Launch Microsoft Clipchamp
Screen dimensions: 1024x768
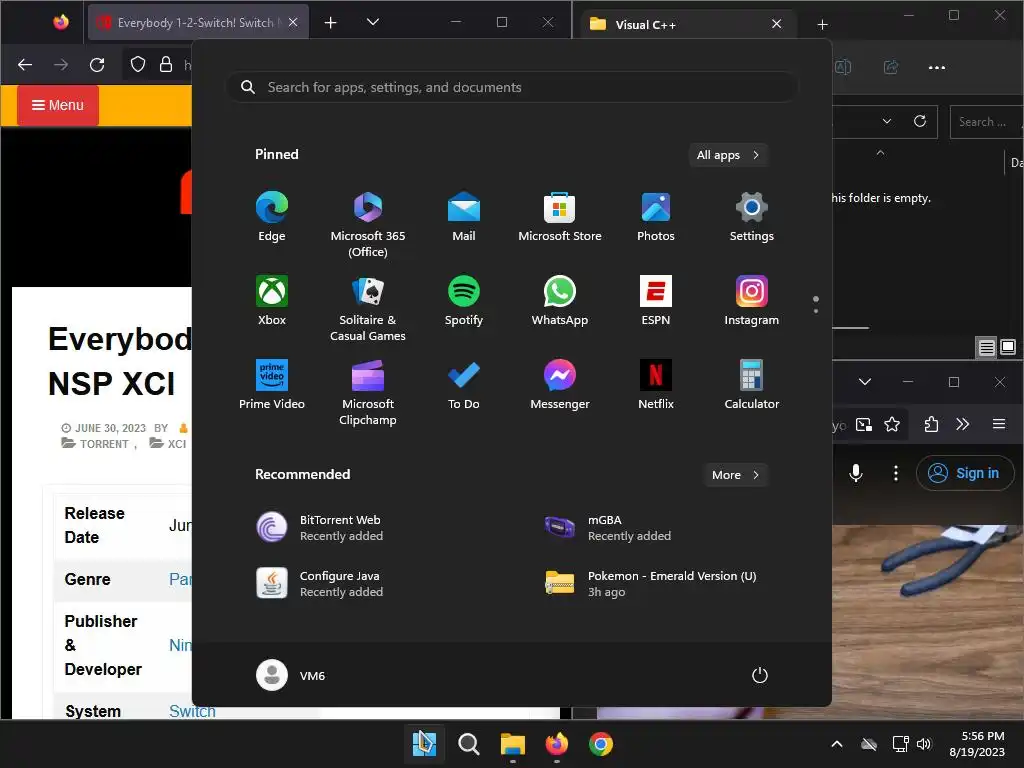pos(368,392)
